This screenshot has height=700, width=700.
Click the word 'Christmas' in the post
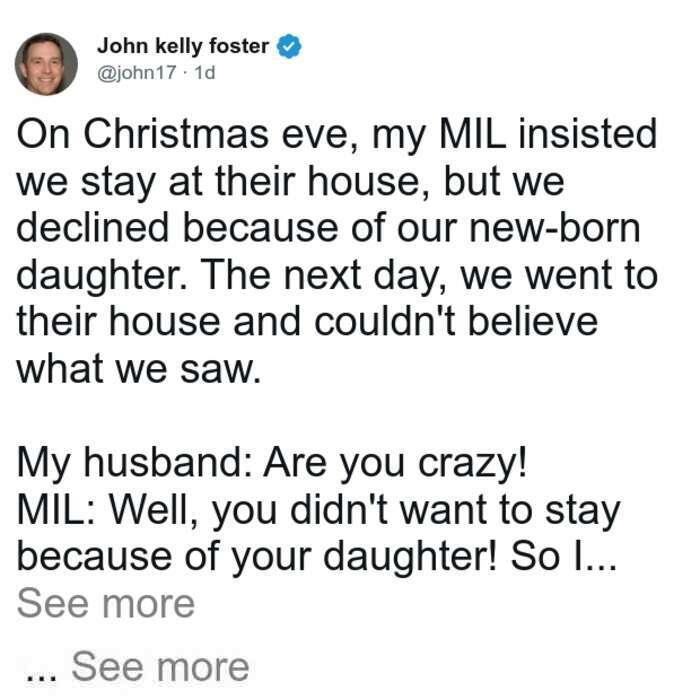(176, 134)
